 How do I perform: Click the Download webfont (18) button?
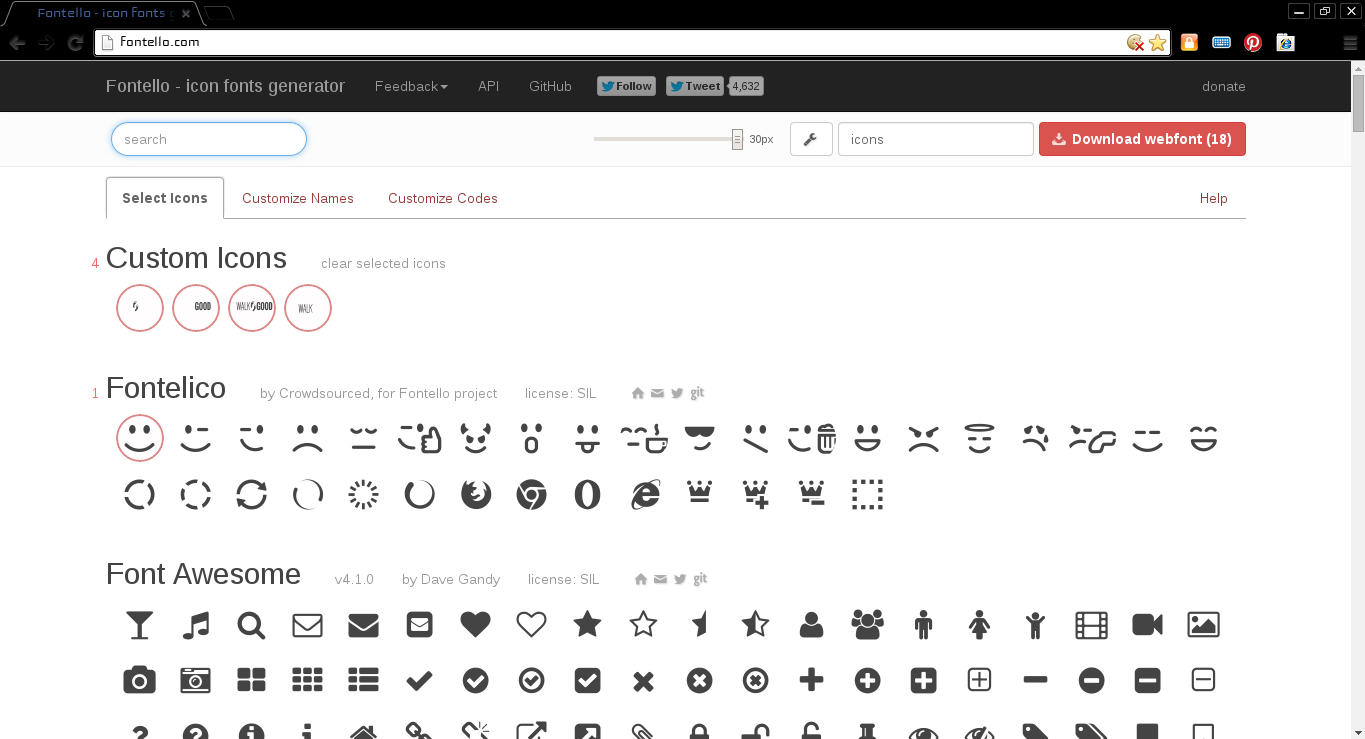point(1142,139)
